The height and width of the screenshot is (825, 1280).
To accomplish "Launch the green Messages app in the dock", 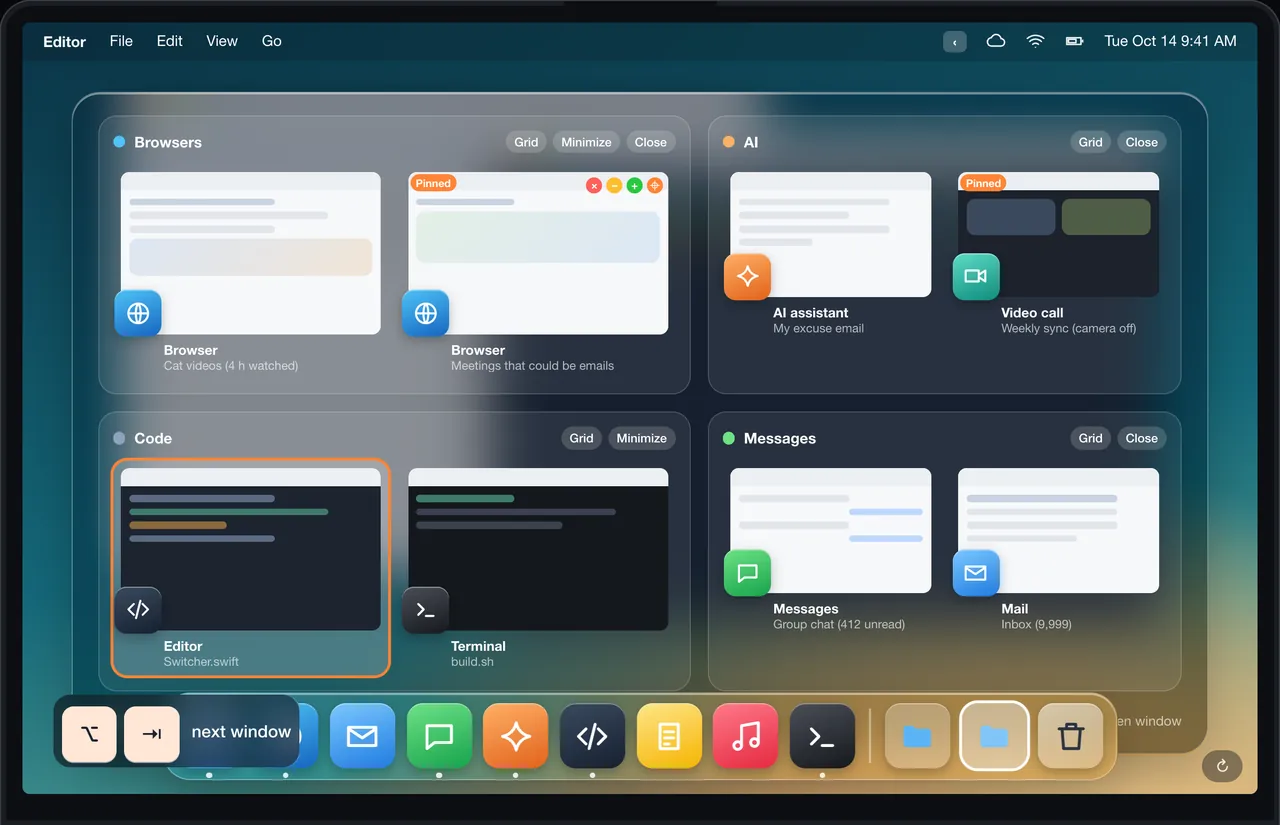I will click(x=439, y=737).
